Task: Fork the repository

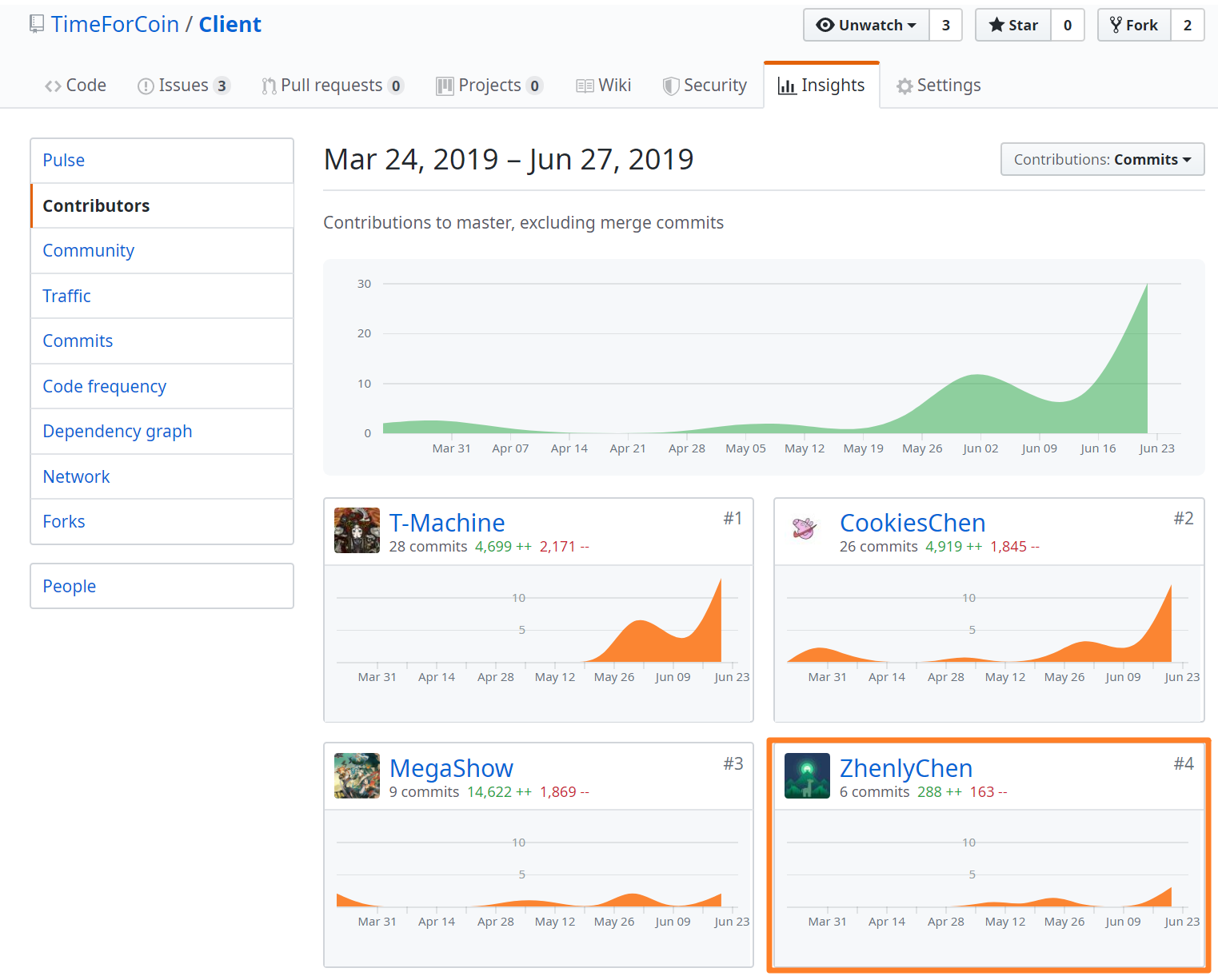Action: pyautogui.click(x=1134, y=25)
